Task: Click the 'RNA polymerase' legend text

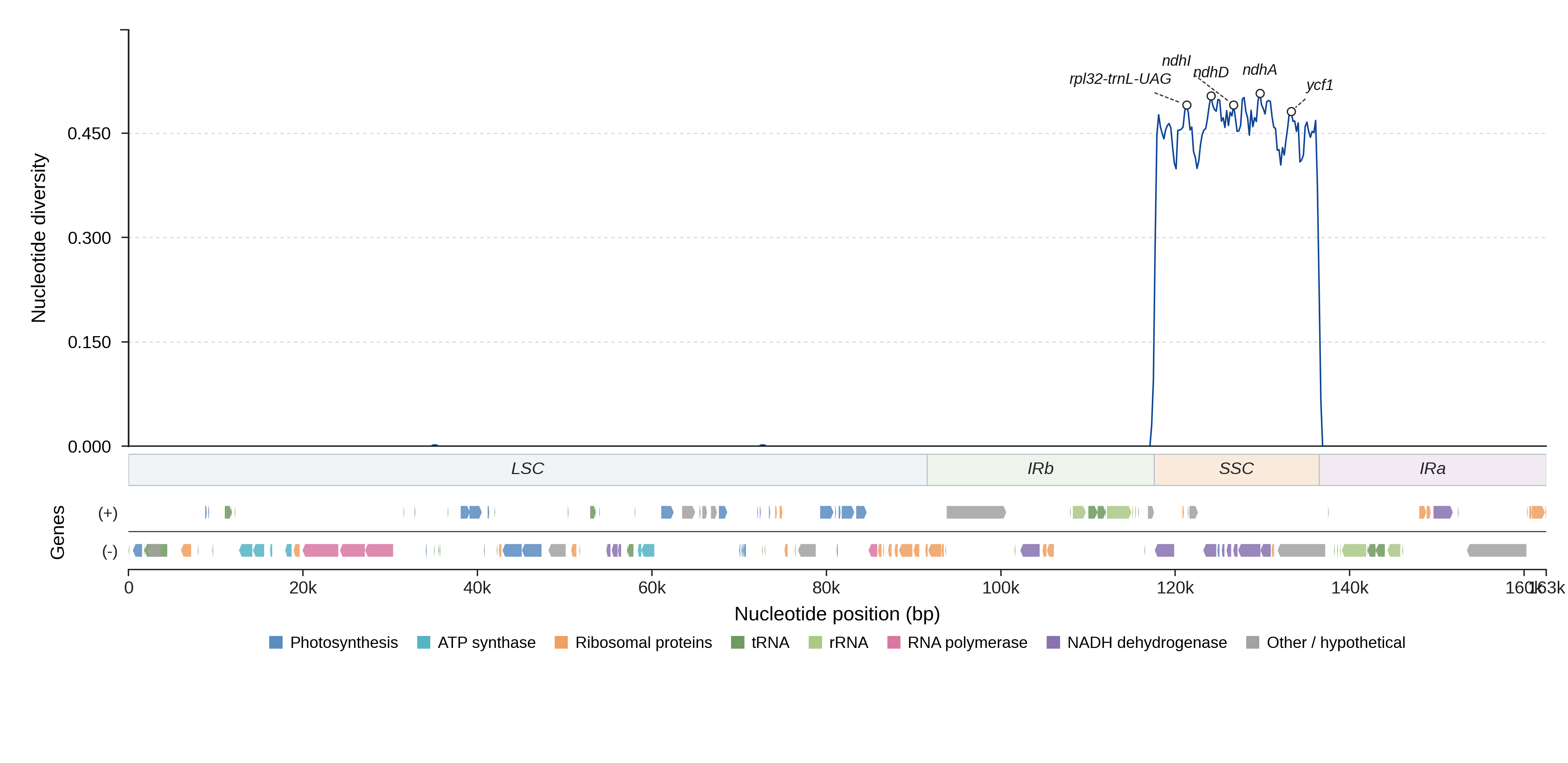Action: 967,642
